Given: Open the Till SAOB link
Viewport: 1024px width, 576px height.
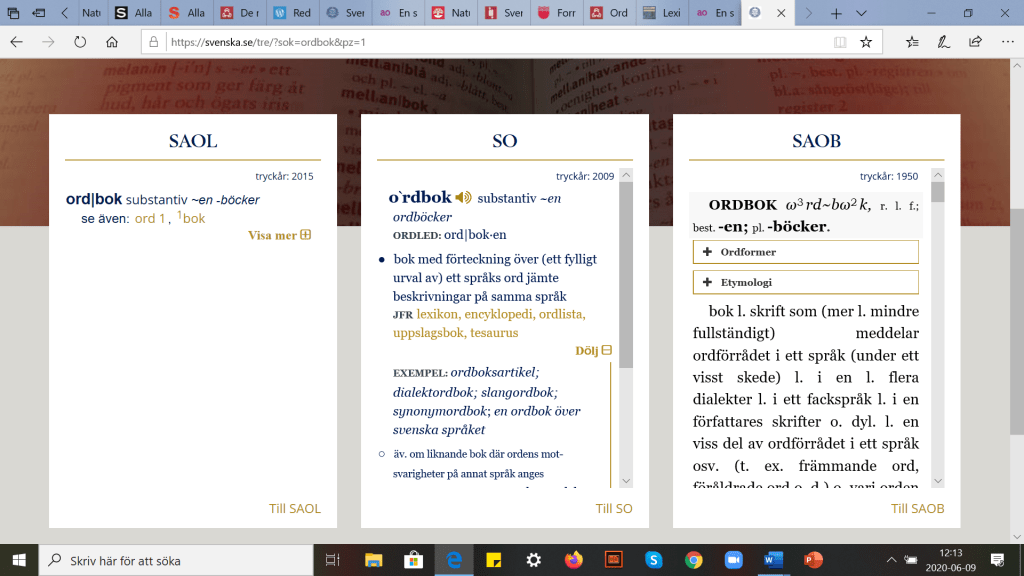Looking at the screenshot, I should coord(917,508).
